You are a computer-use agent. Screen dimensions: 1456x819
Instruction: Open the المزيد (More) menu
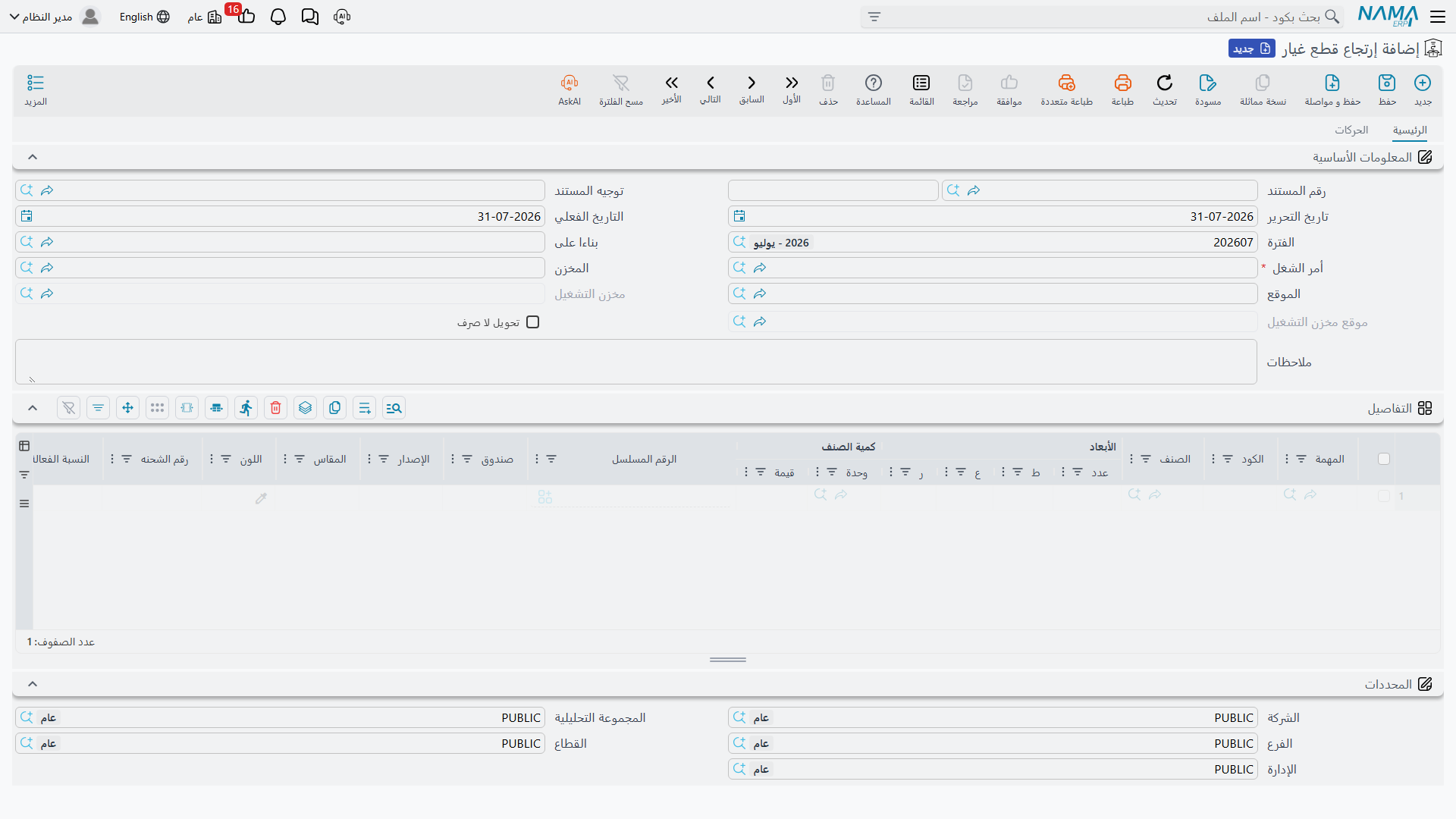click(36, 89)
